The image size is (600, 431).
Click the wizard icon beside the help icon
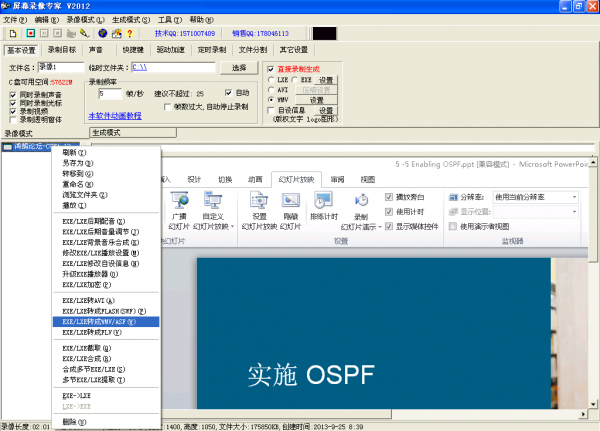click(117, 33)
